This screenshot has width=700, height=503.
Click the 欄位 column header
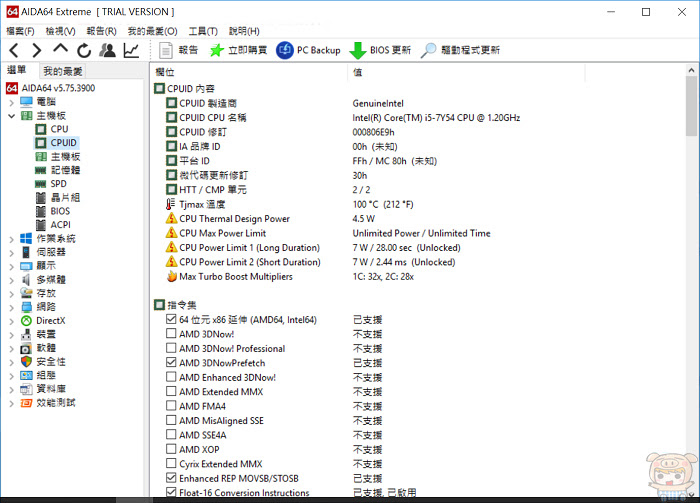[x=249, y=72]
